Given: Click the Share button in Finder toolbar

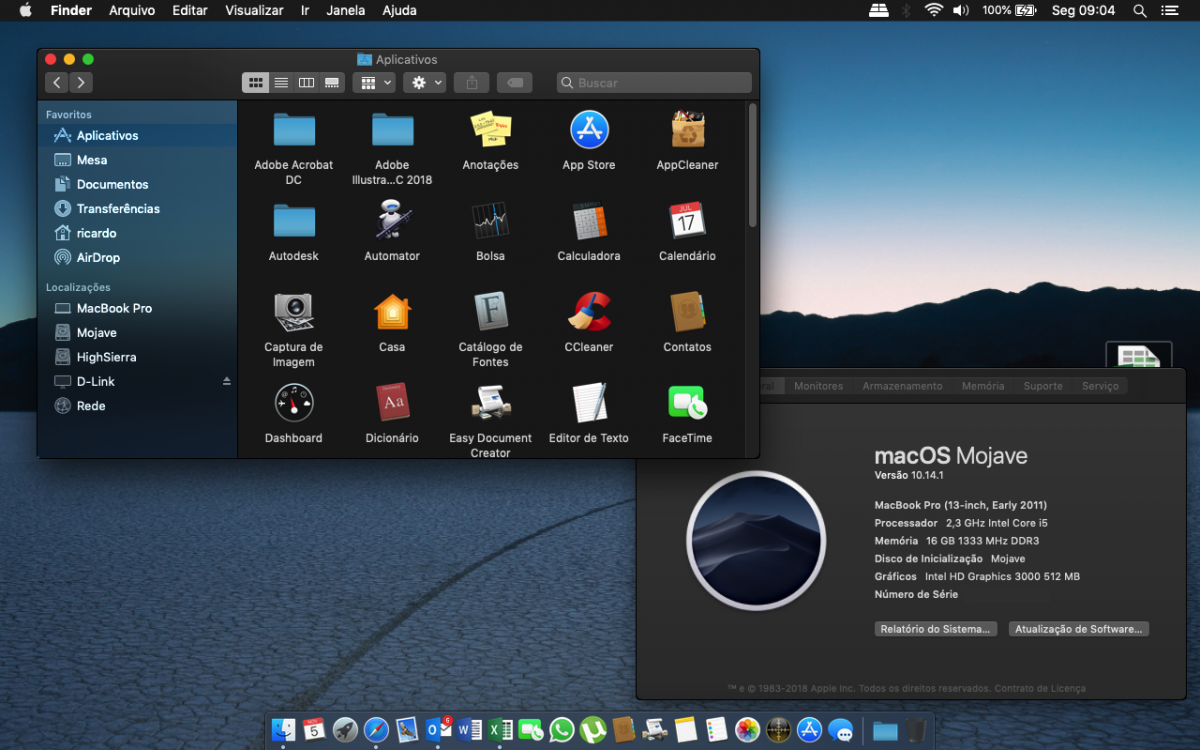Looking at the screenshot, I should [x=472, y=83].
